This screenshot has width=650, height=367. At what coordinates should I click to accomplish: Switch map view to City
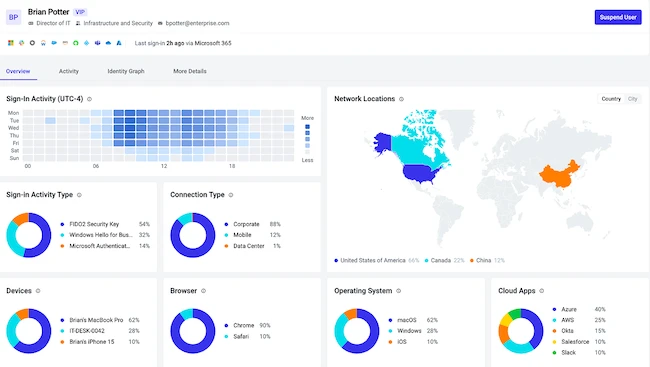(632, 99)
